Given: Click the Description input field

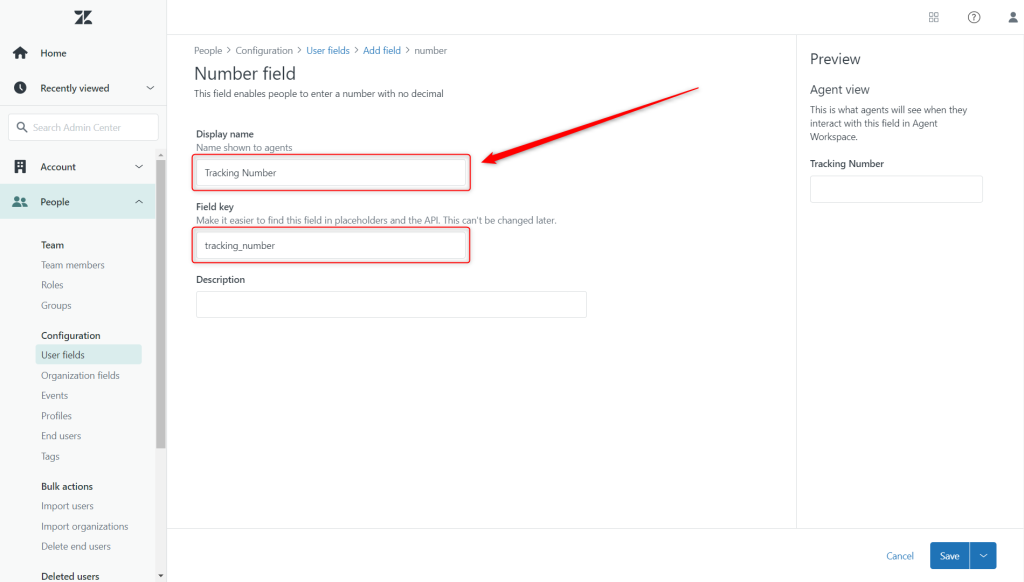Looking at the screenshot, I should click(x=391, y=305).
